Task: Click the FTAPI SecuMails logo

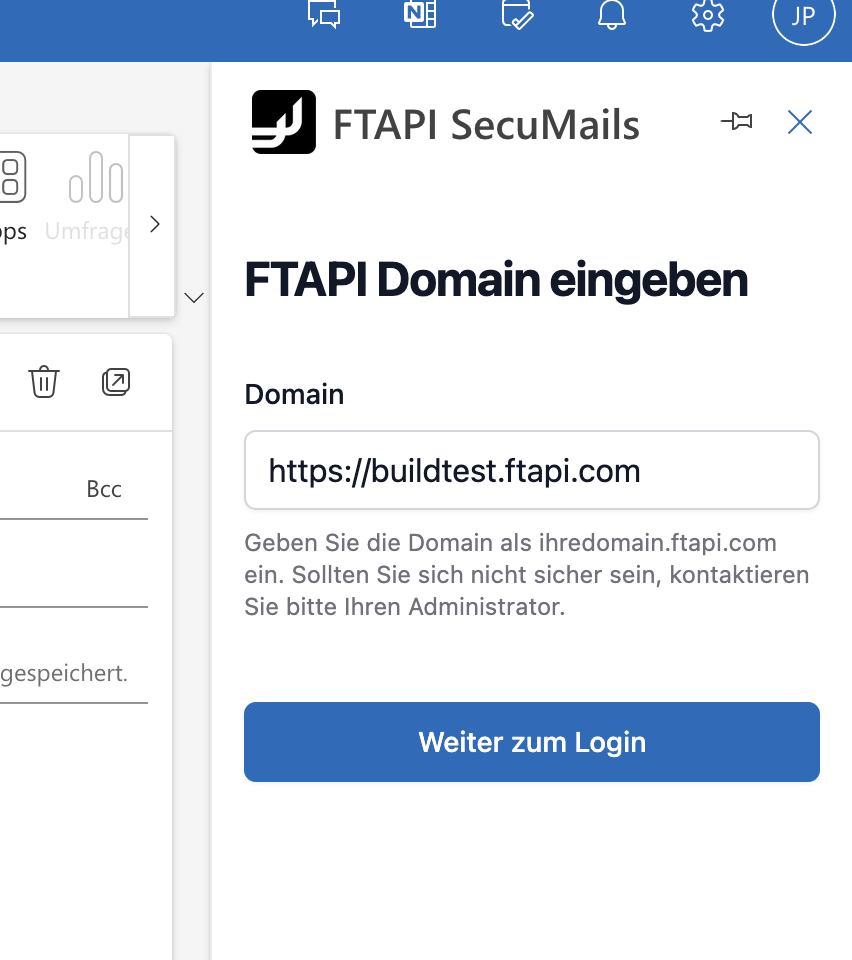Action: coord(284,122)
